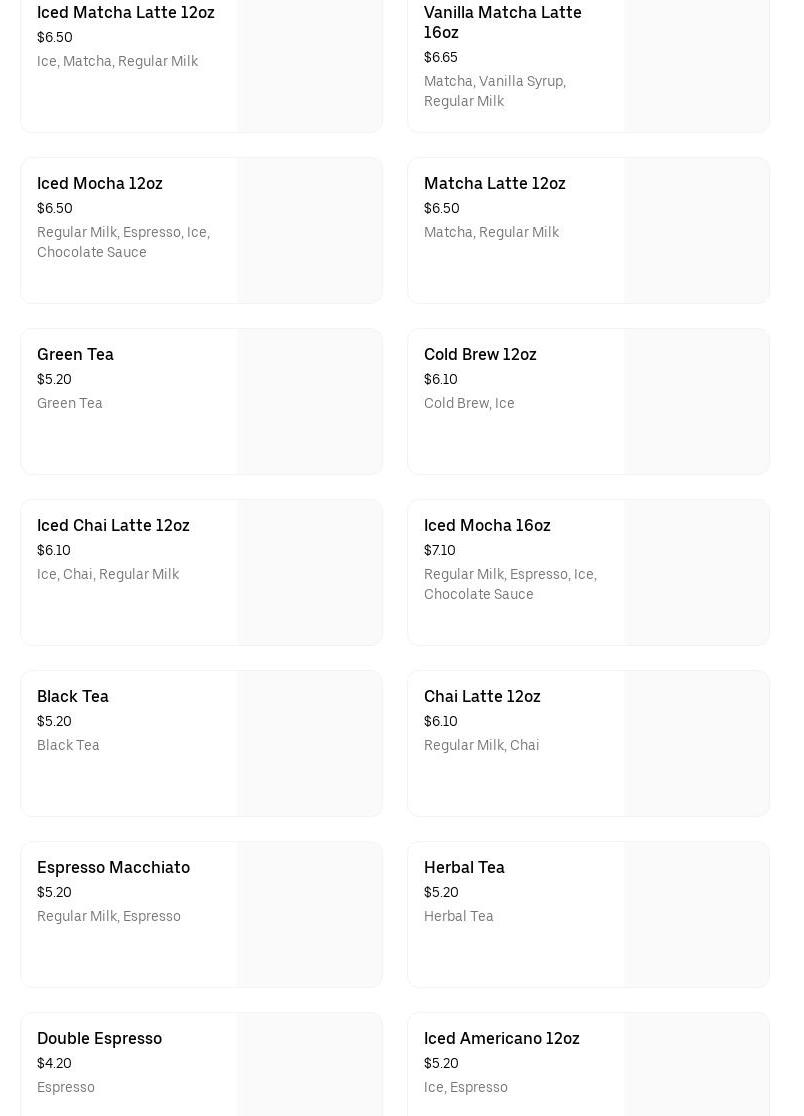Open the Espresso Macchiato image thumbnail
The width and height of the screenshot is (804, 1116).
coord(310,915)
